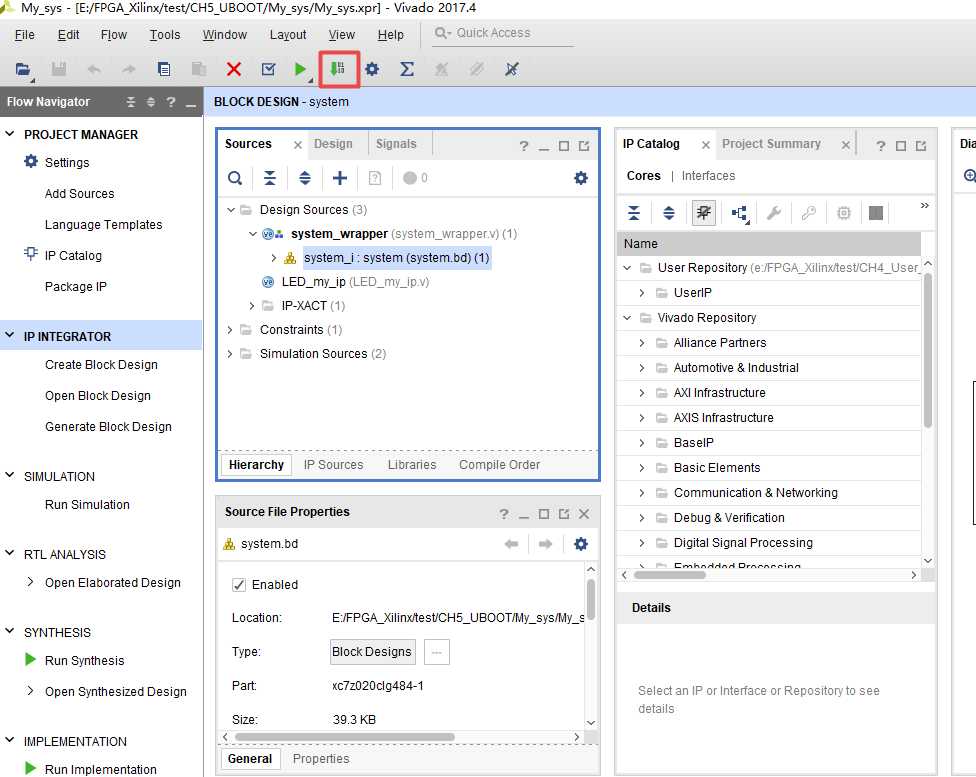Viewport: 976px width, 777px height.
Task: Click the Type browse ellipsis button
Action: pos(437,652)
